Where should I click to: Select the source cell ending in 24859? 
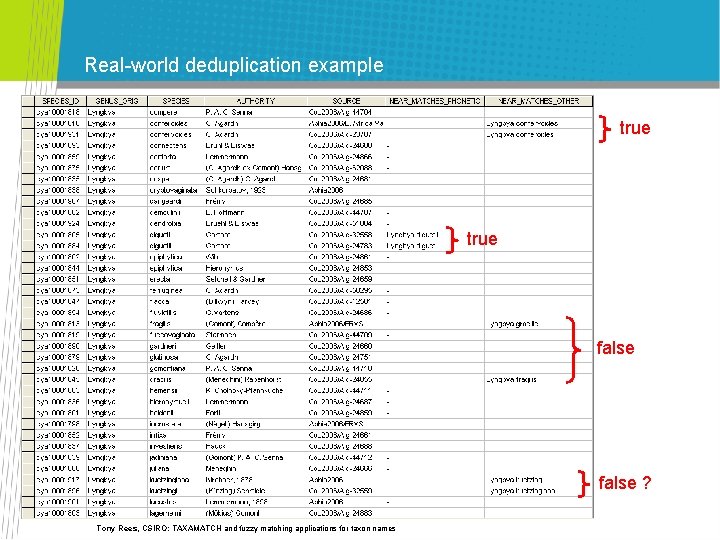click(346, 279)
